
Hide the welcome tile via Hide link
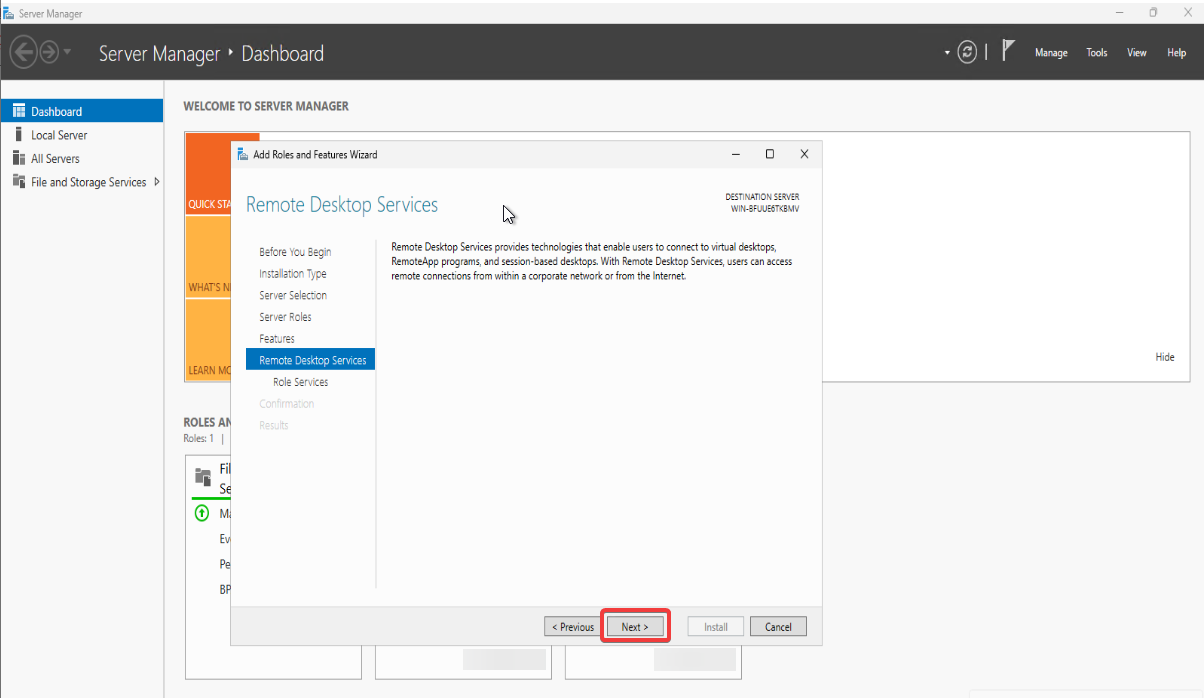point(1165,357)
